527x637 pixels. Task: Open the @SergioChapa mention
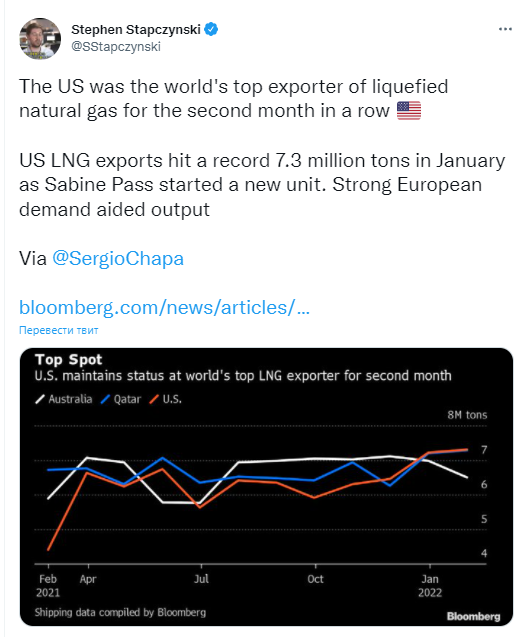pos(118,258)
